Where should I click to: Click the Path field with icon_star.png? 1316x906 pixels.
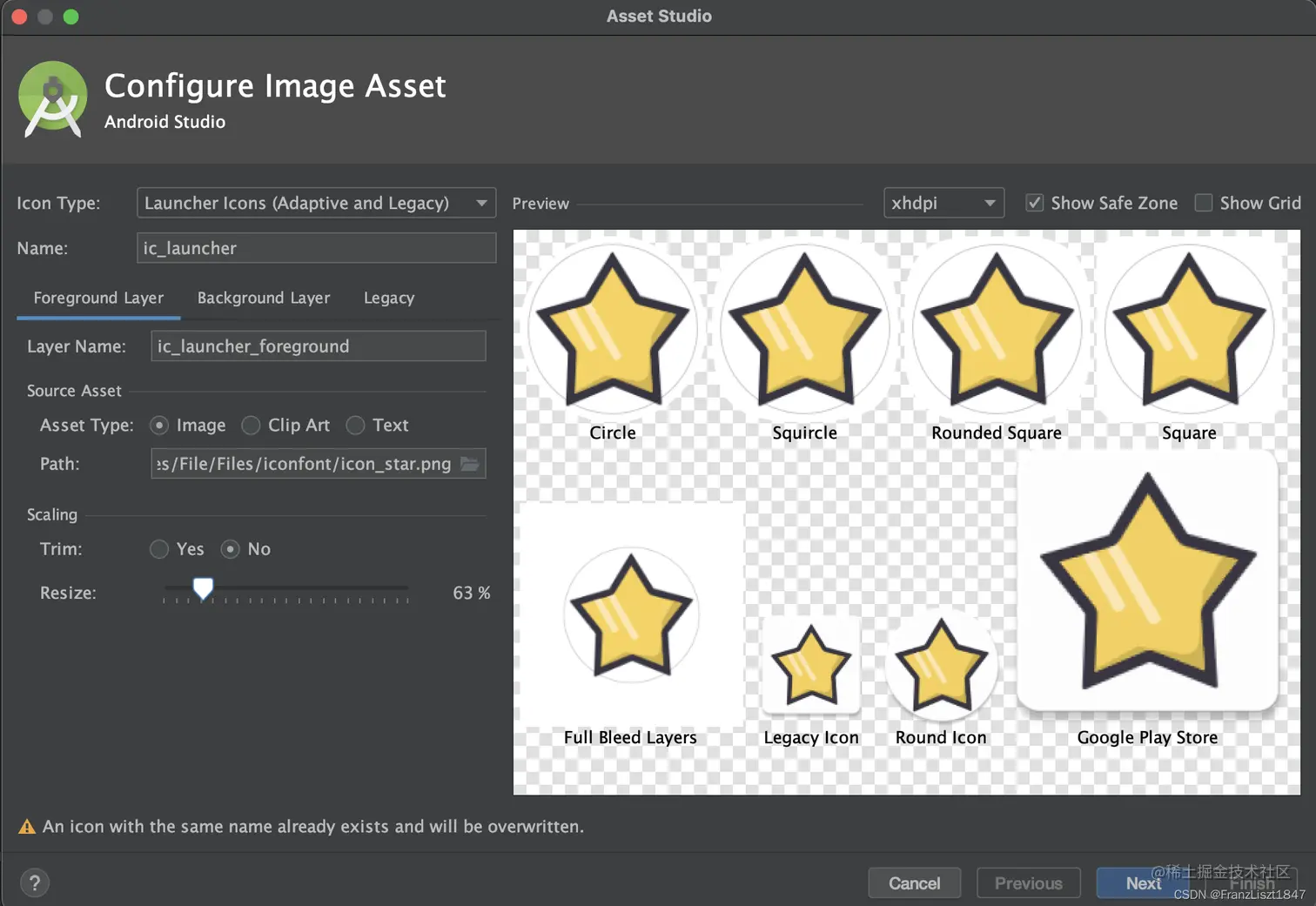[318, 464]
